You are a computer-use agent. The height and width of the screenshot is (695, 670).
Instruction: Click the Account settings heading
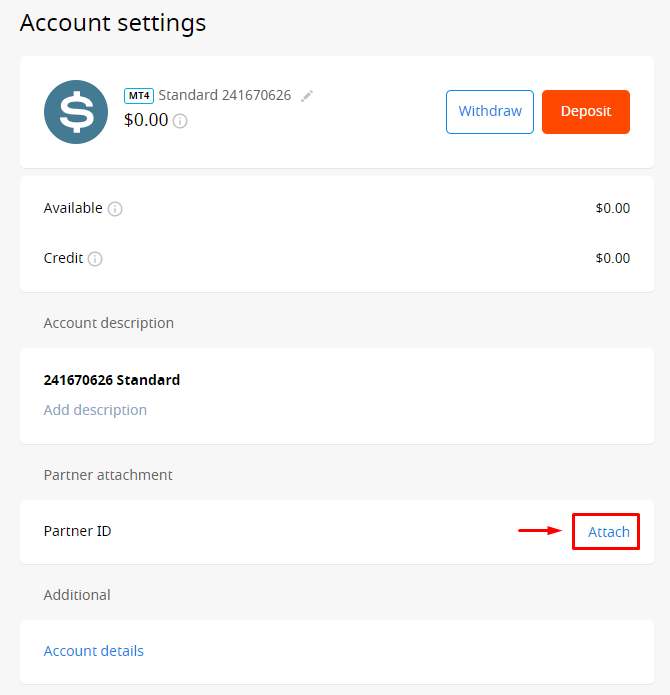pos(113,23)
